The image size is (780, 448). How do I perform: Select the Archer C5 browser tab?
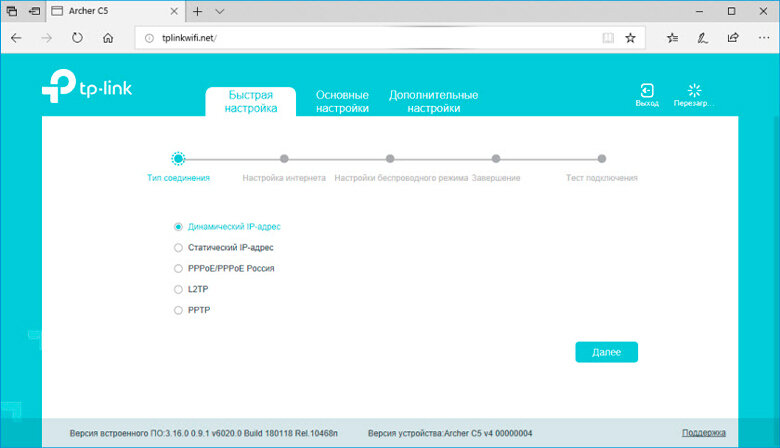tap(115, 11)
